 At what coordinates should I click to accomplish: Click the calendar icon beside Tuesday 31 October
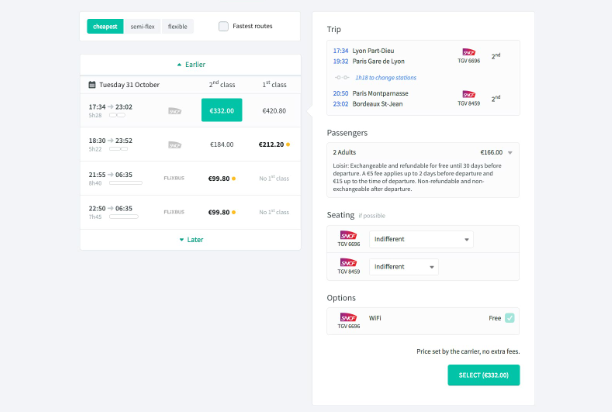click(x=92, y=84)
